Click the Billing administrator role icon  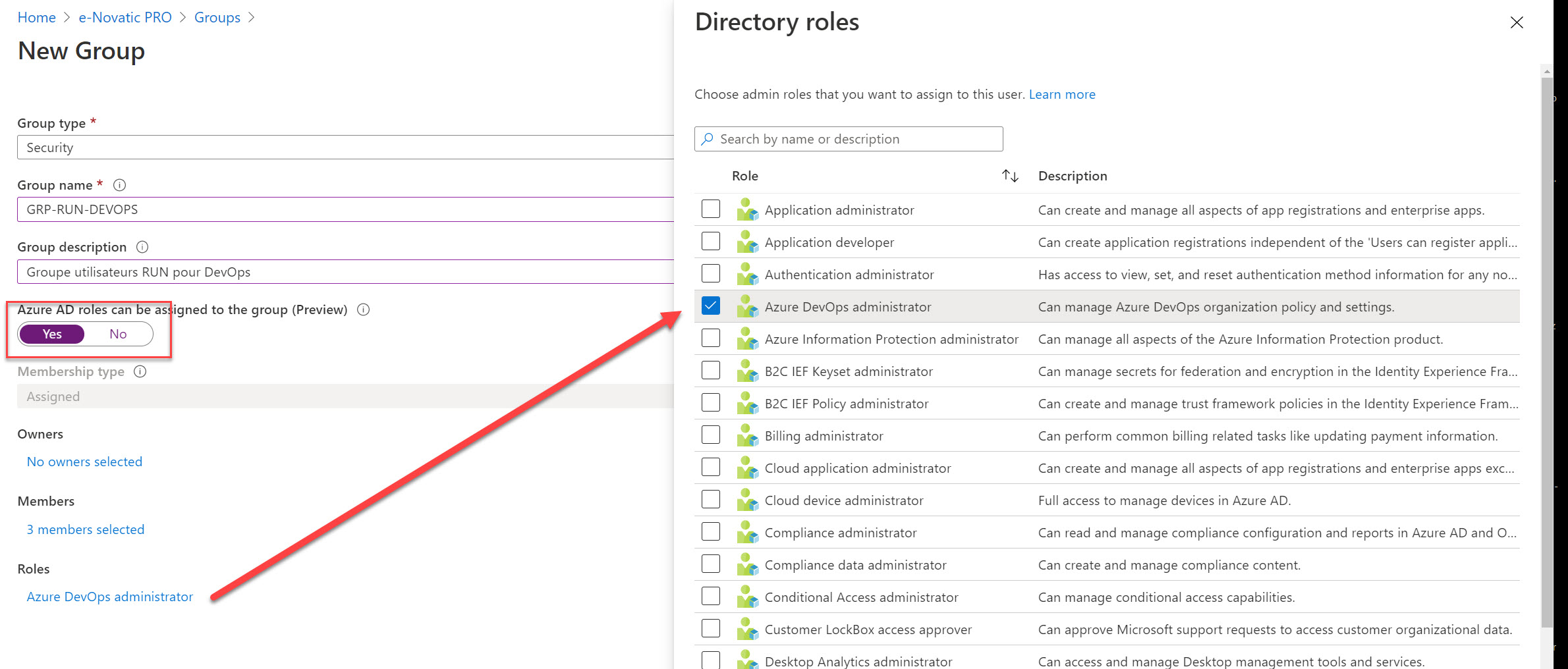(x=747, y=435)
